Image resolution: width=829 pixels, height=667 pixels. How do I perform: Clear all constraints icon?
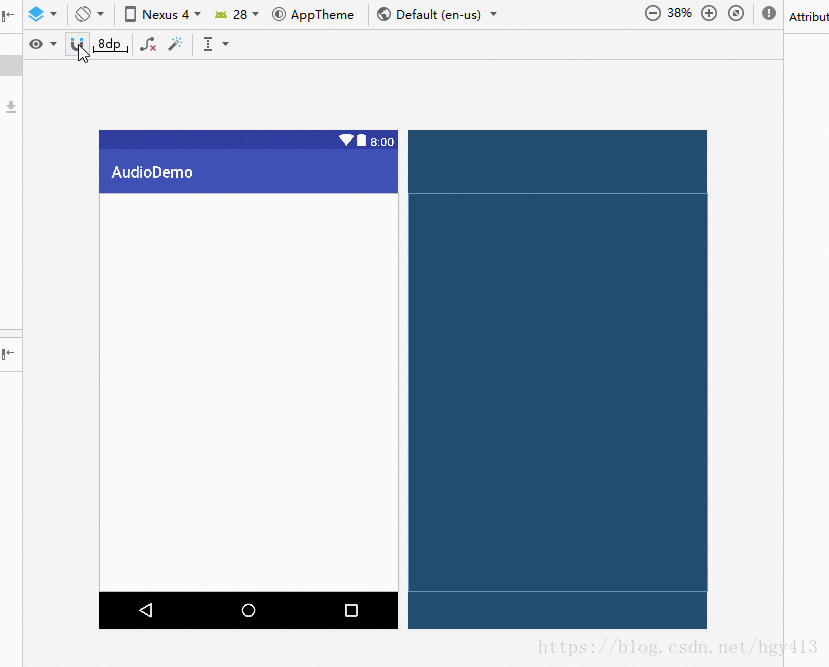(x=148, y=44)
